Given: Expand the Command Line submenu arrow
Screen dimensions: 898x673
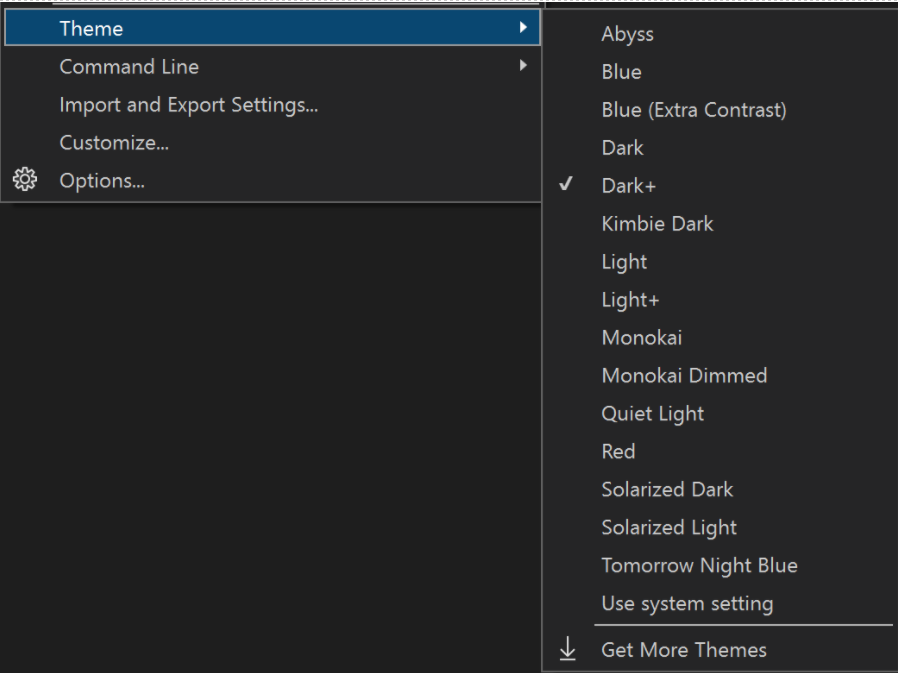Looking at the screenshot, I should pyautogui.click(x=523, y=66).
